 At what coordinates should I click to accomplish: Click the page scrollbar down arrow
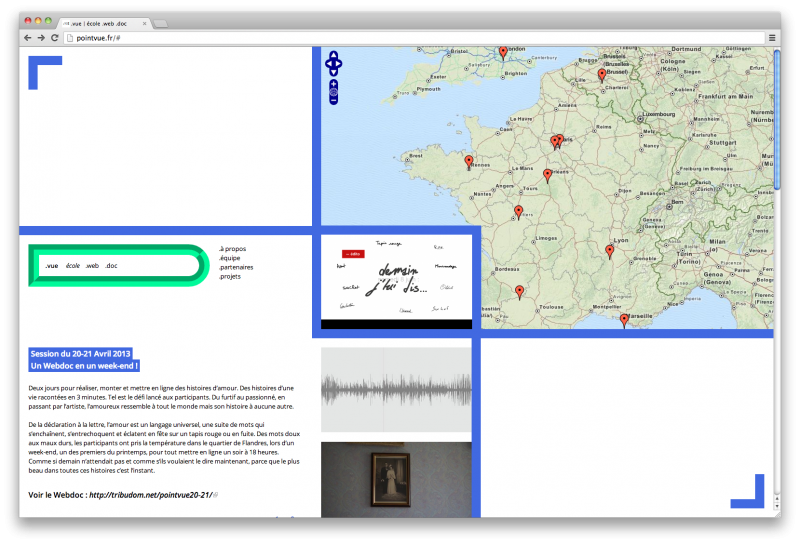tap(777, 507)
